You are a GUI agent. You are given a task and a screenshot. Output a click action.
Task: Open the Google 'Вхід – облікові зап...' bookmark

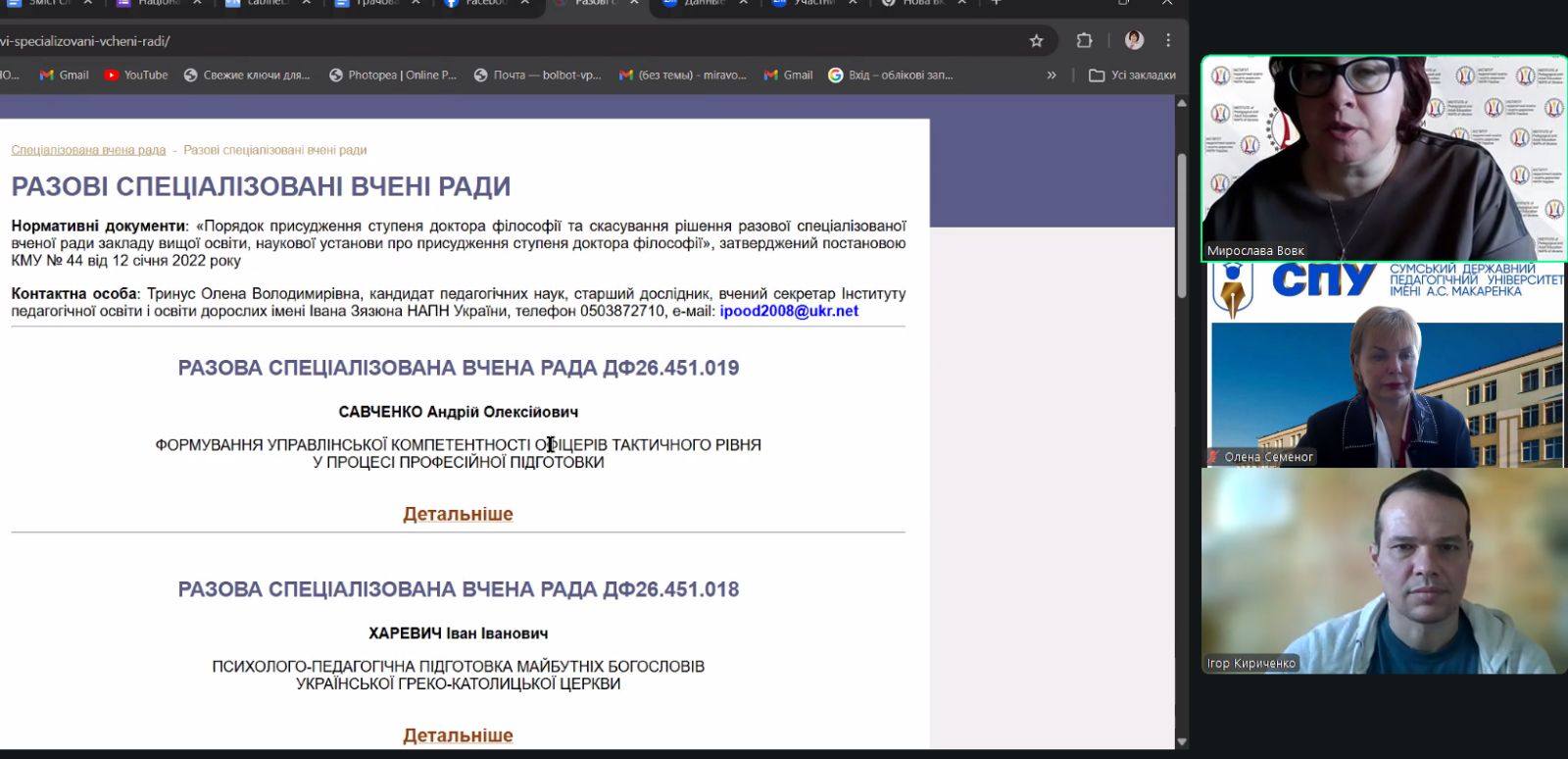[x=890, y=75]
